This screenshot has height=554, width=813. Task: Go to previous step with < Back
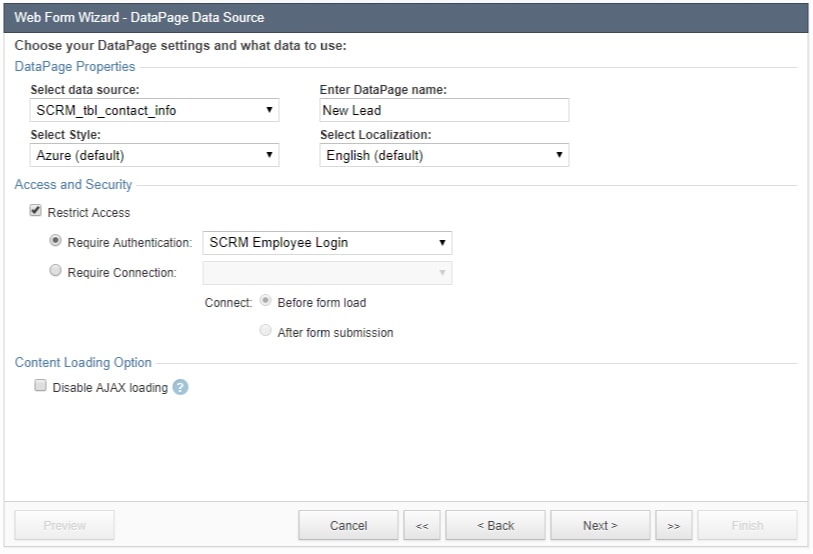(495, 526)
